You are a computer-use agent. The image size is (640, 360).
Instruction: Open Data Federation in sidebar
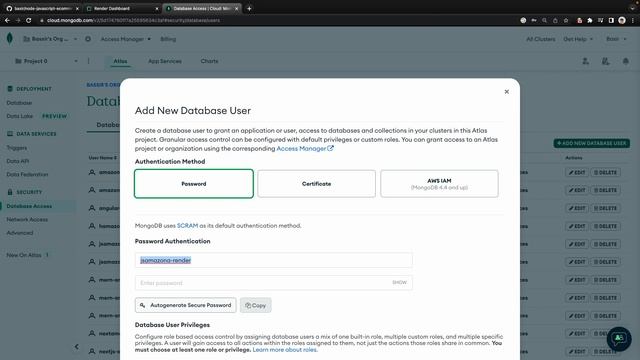[x=27, y=175]
